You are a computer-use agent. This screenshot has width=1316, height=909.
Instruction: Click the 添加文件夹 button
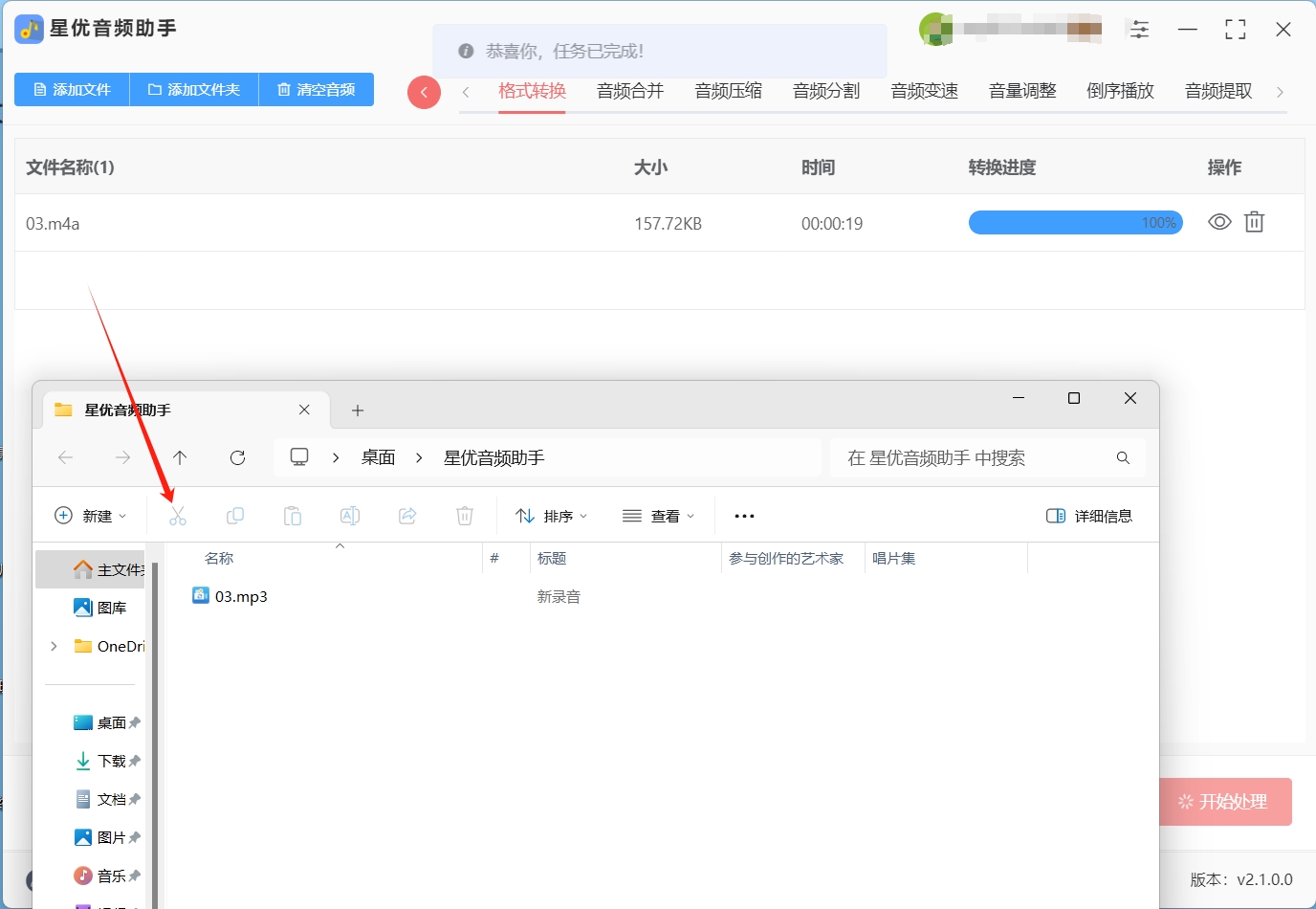[x=194, y=90]
